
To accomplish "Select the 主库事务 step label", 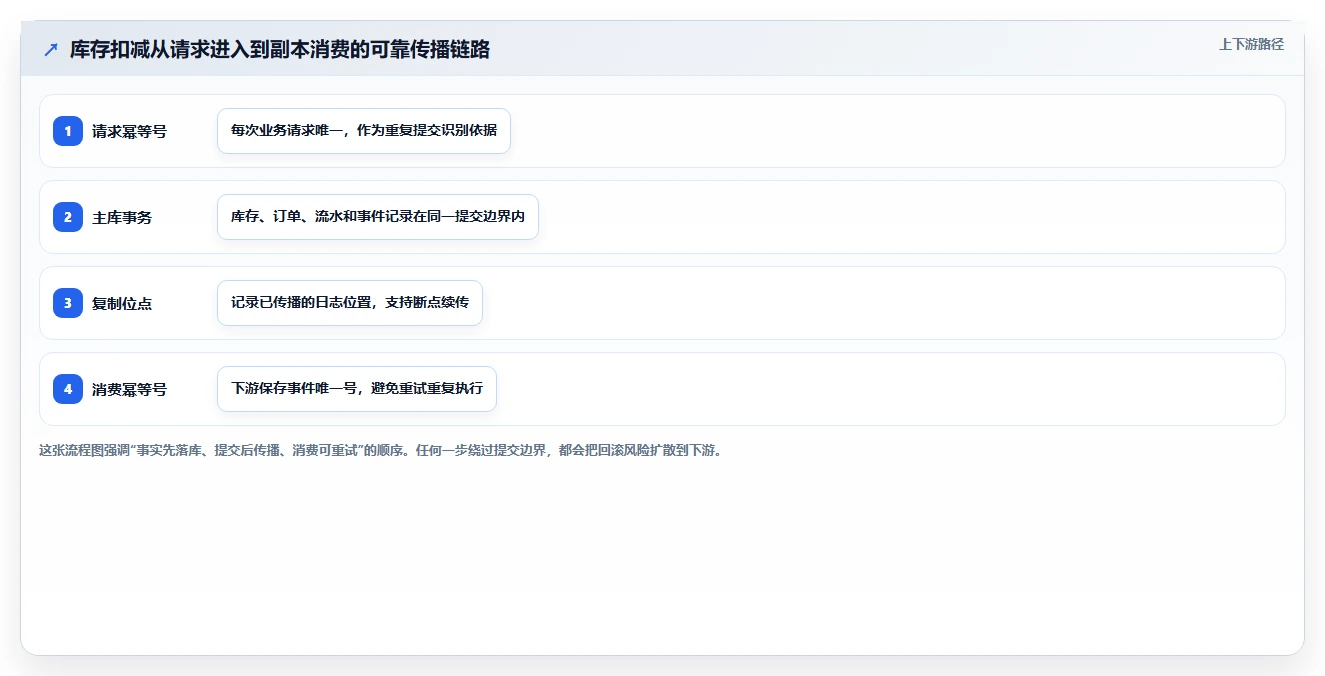I will pos(122,217).
